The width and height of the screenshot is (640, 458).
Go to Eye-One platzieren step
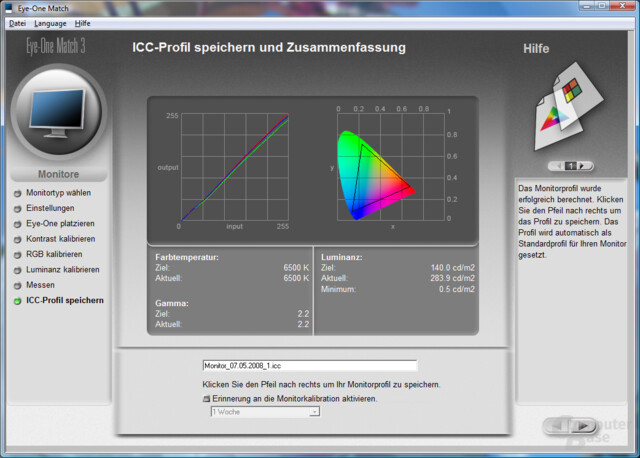pyautogui.click(x=60, y=223)
